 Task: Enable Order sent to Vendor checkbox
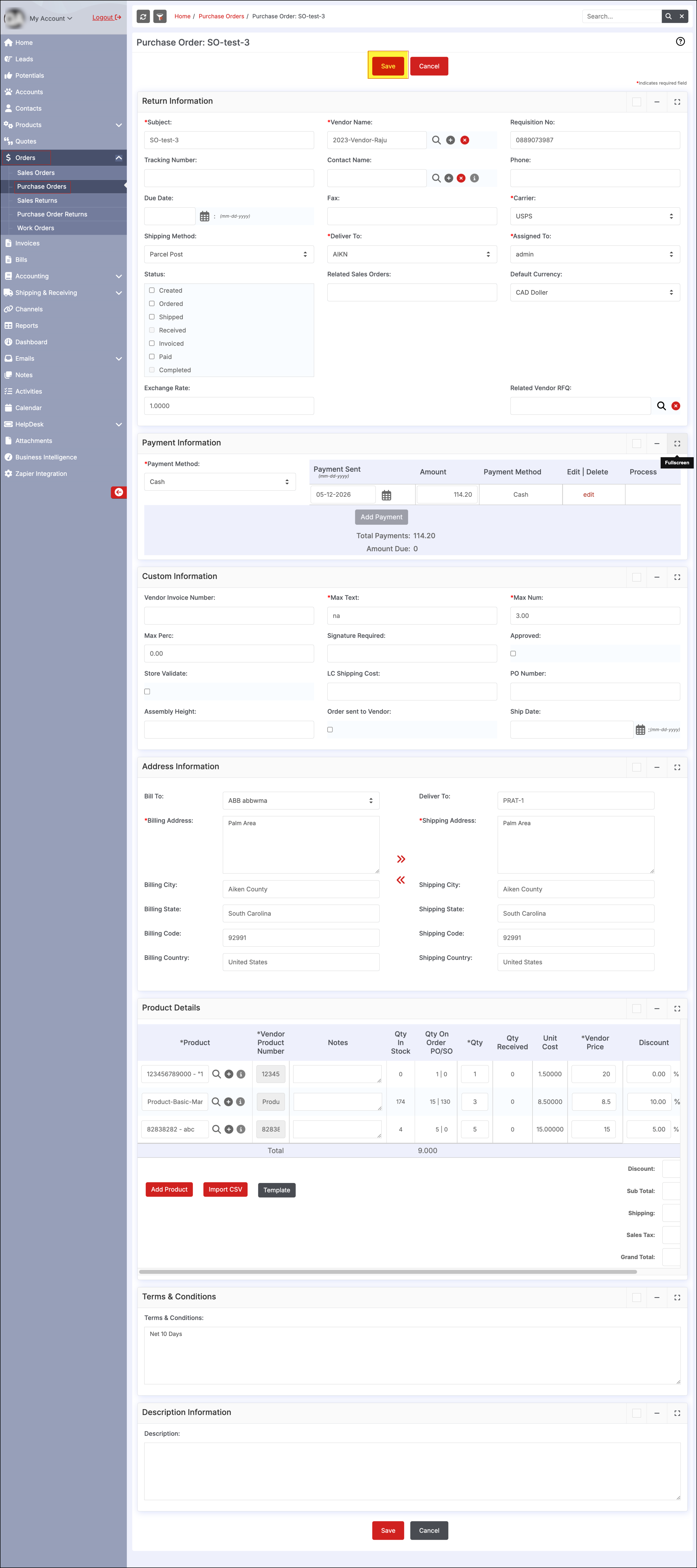click(x=330, y=729)
